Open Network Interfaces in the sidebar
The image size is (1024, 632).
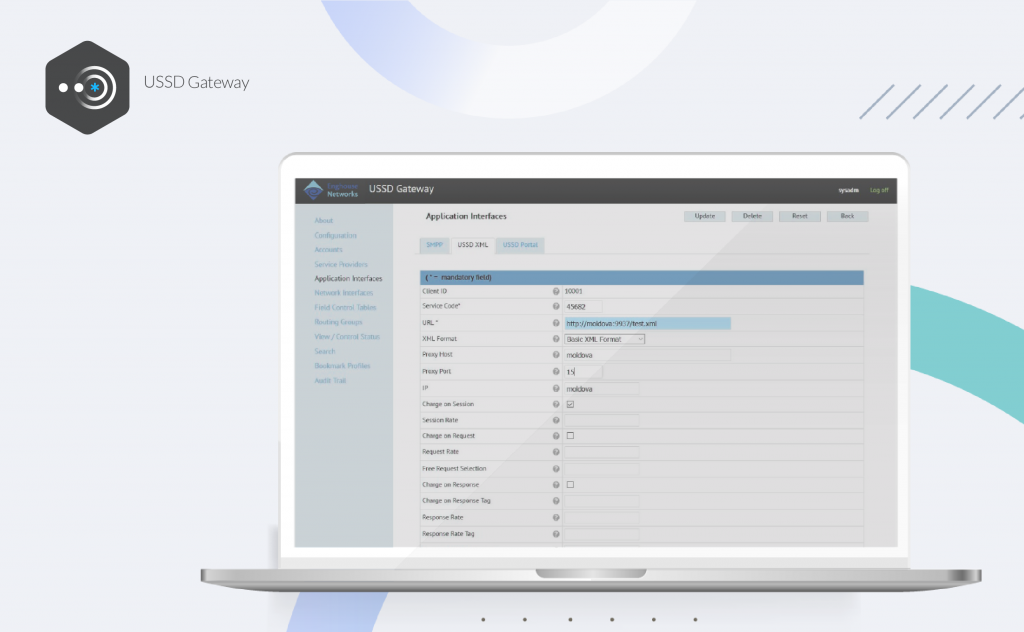tap(344, 293)
